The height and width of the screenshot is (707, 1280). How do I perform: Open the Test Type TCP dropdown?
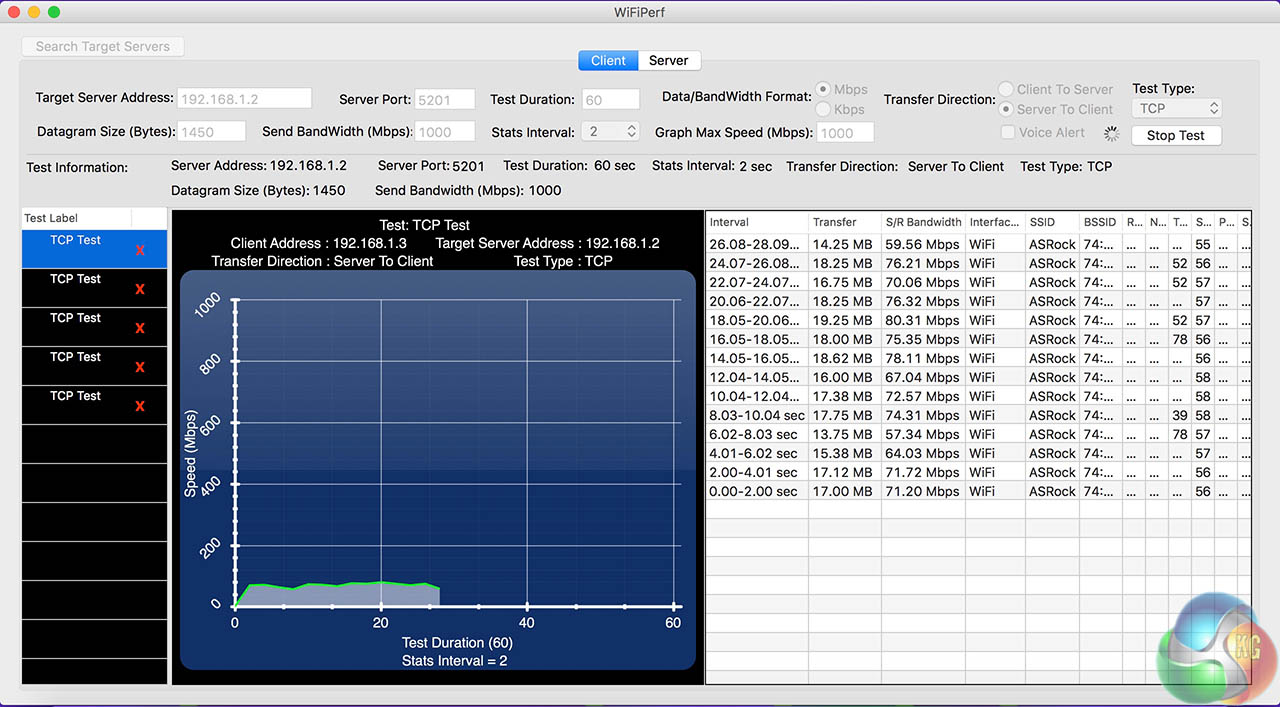tap(1177, 108)
